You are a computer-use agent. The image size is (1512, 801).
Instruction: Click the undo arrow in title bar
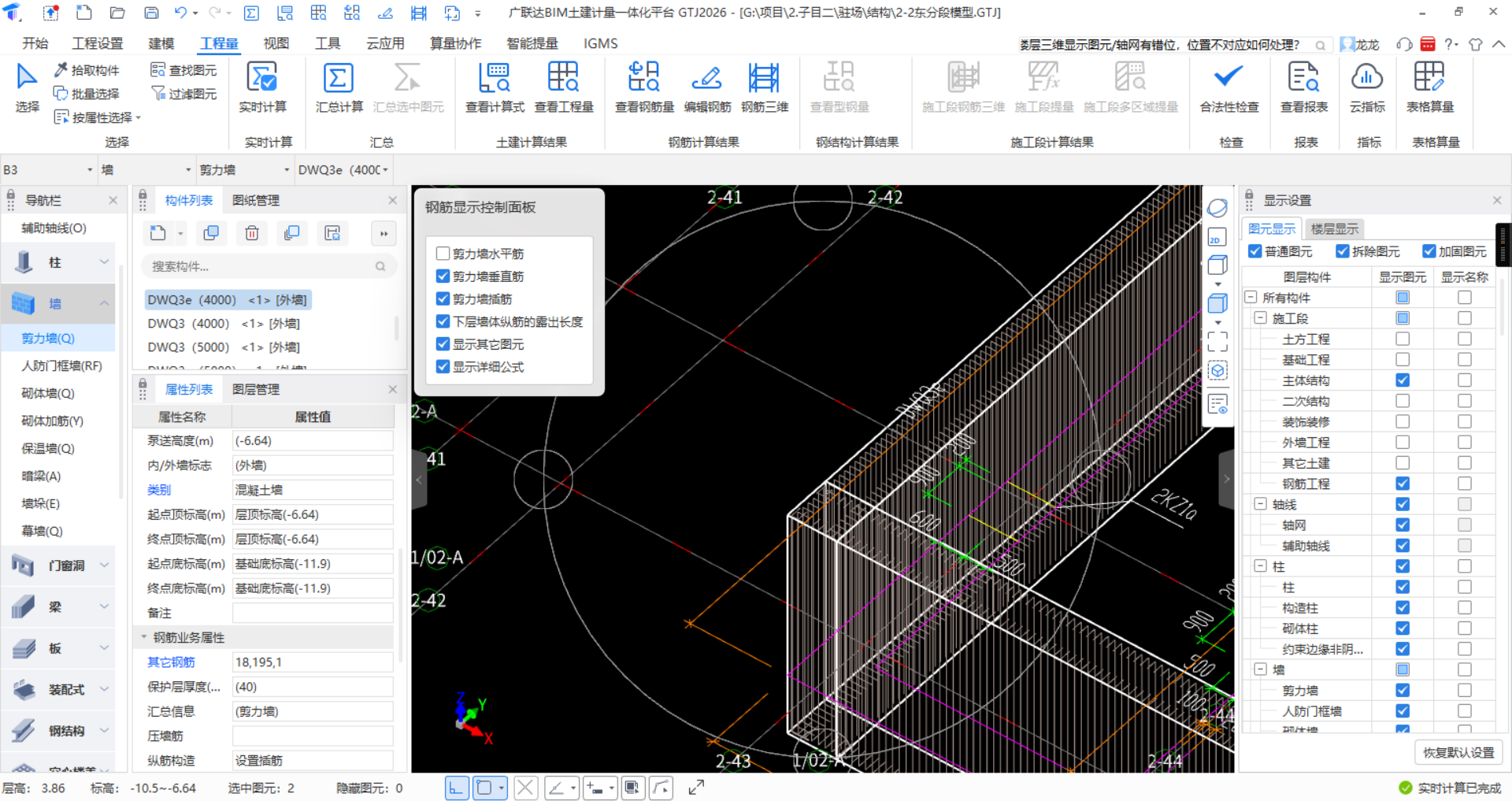coord(181,13)
